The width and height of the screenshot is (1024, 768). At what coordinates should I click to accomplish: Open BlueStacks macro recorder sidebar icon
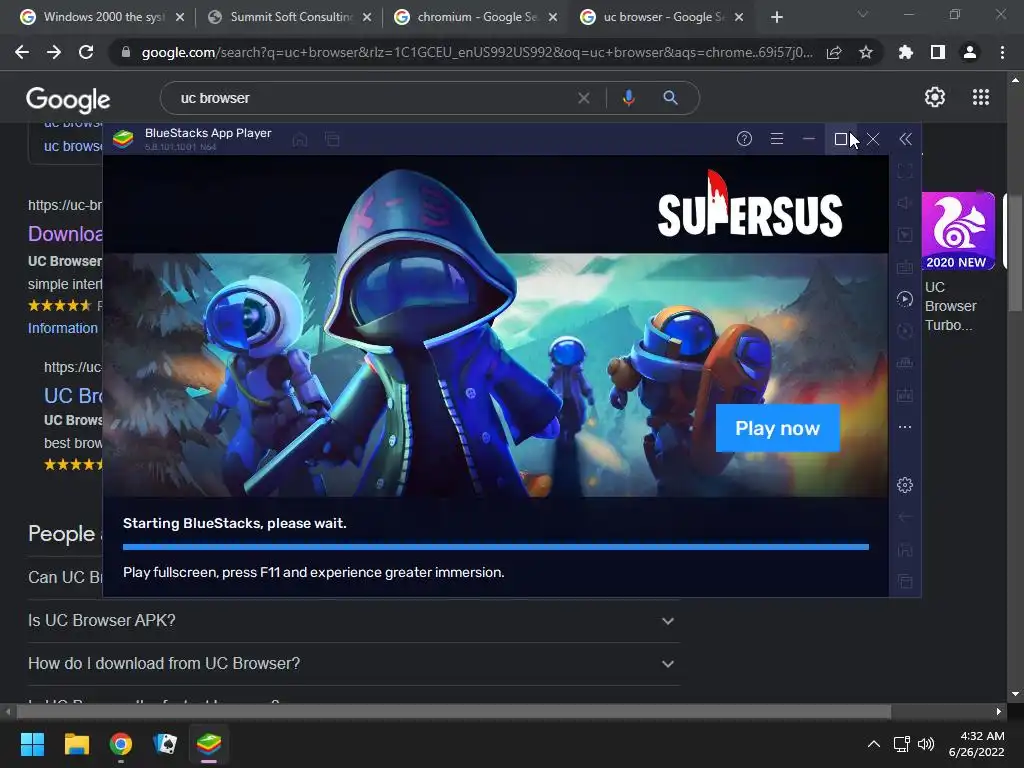click(904, 363)
